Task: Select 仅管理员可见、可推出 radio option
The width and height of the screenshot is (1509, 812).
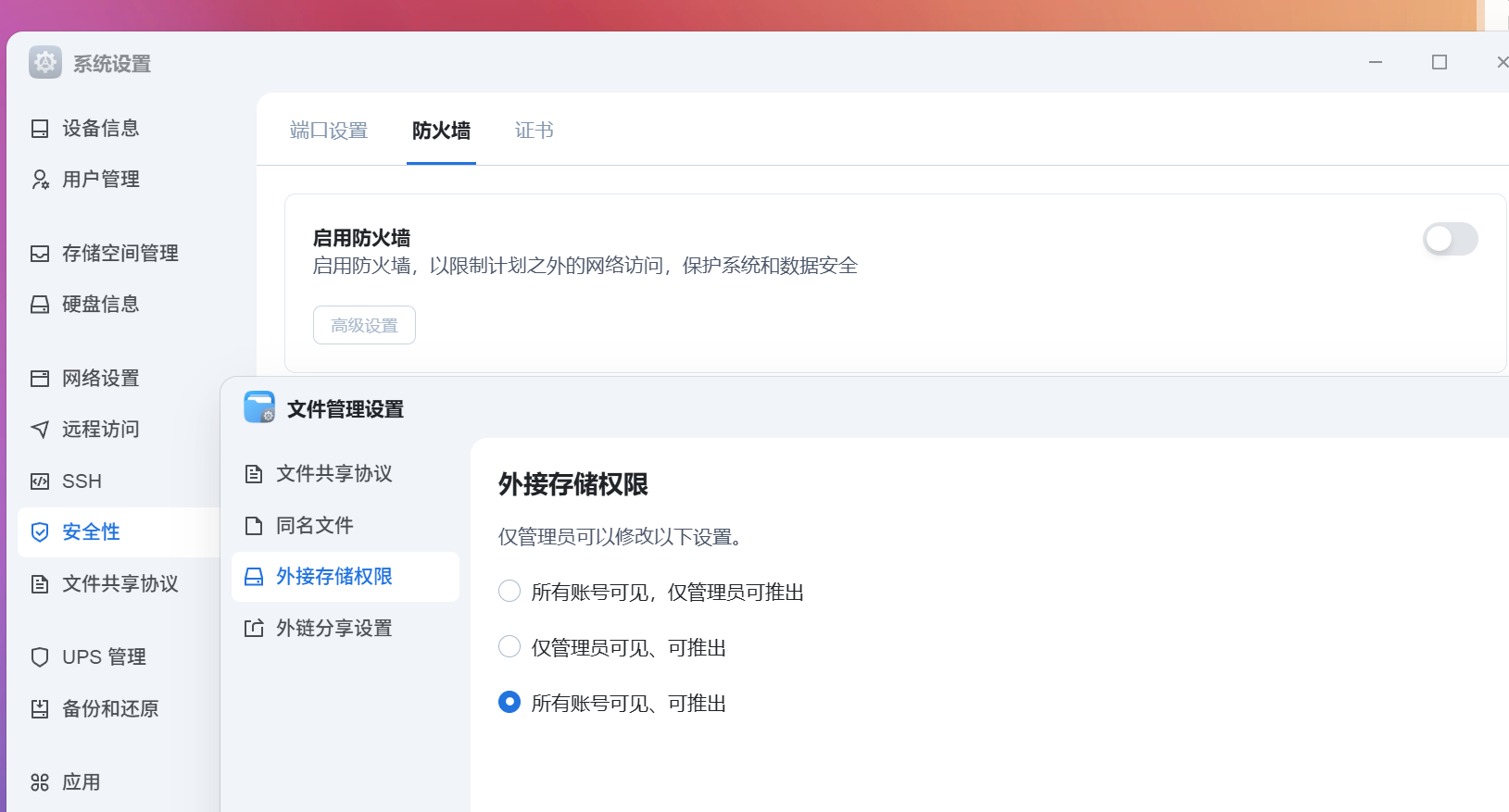Action: (x=509, y=646)
